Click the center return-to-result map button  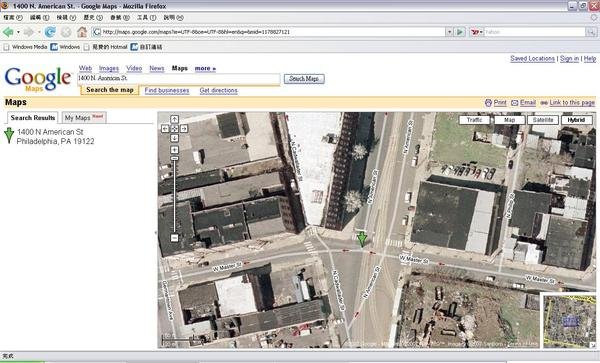(174, 129)
